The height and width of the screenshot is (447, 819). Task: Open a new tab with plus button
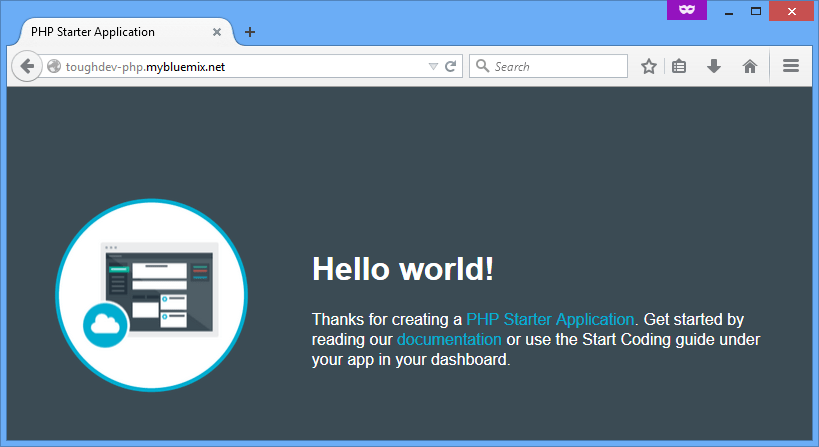250,32
